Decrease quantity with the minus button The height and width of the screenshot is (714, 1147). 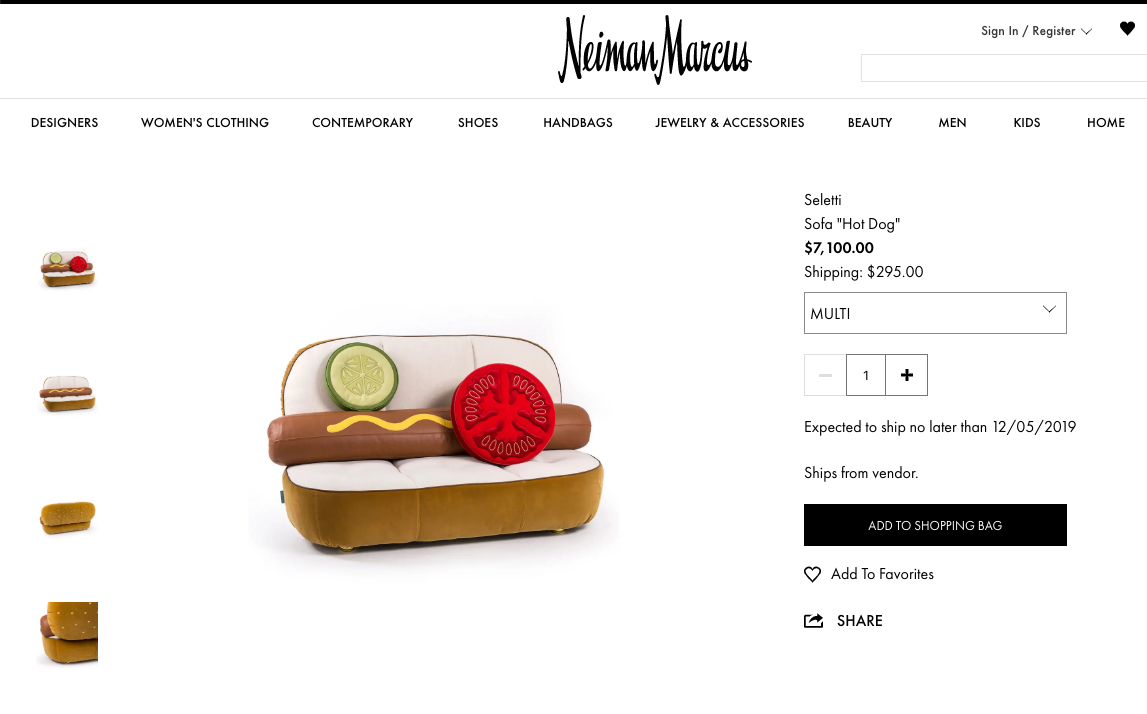(825, 375)
